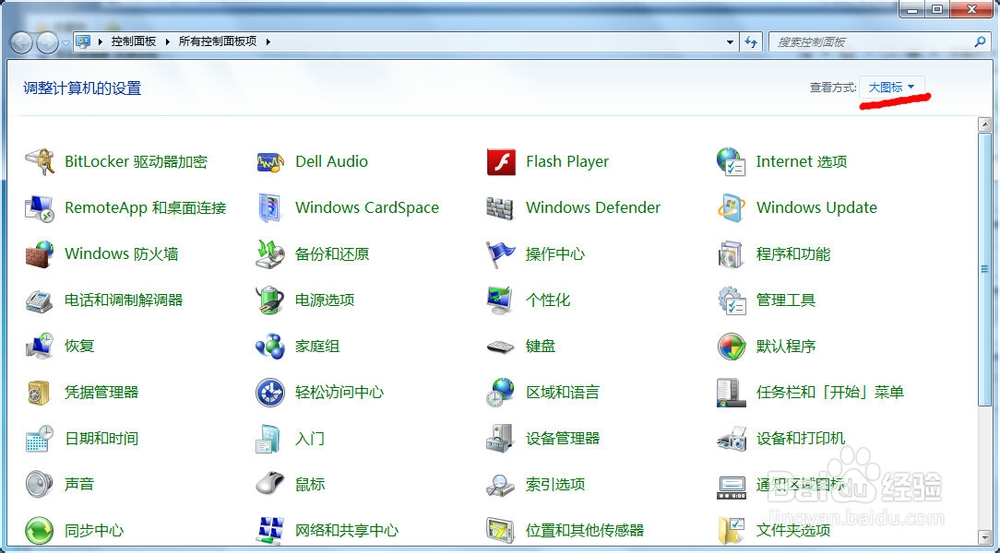
Task: Open the 个性化 monitor icon
Action: [501, 300]
